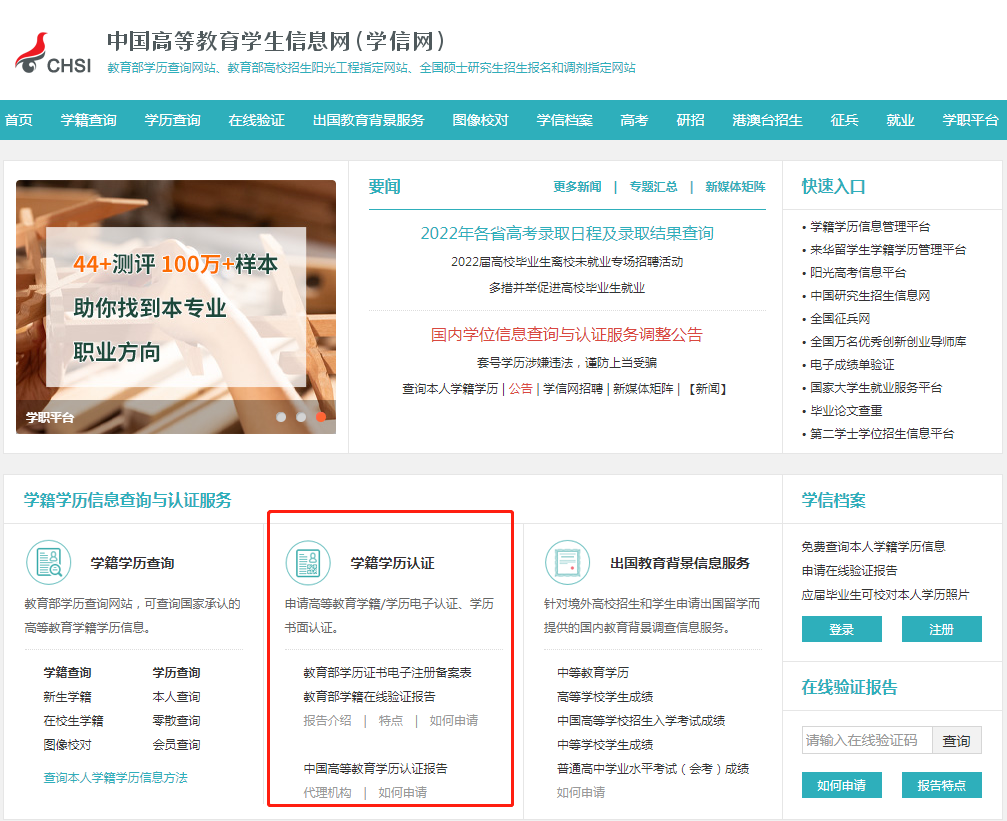Open 阳光高考信息平台 quick link
The height and width of the screenshot is (821, 1007).
click(x=858, y=272)
